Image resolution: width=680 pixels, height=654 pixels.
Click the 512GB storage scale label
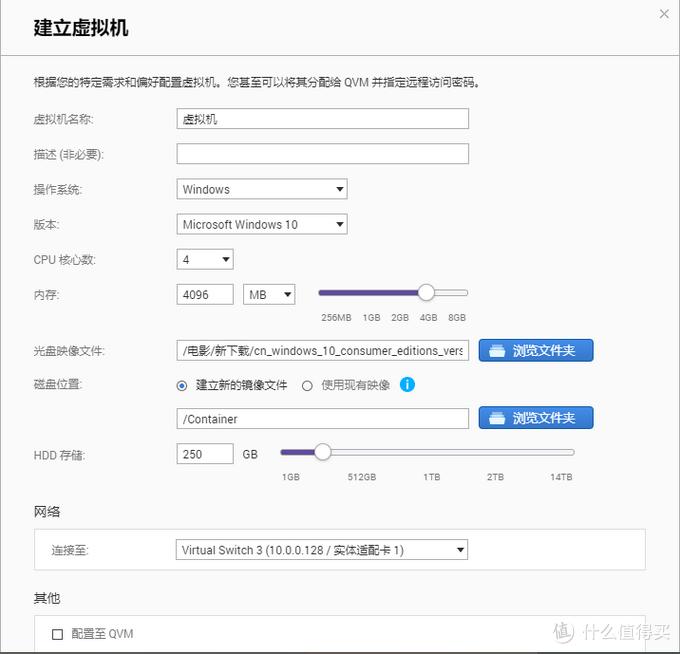tap(362, 477)
